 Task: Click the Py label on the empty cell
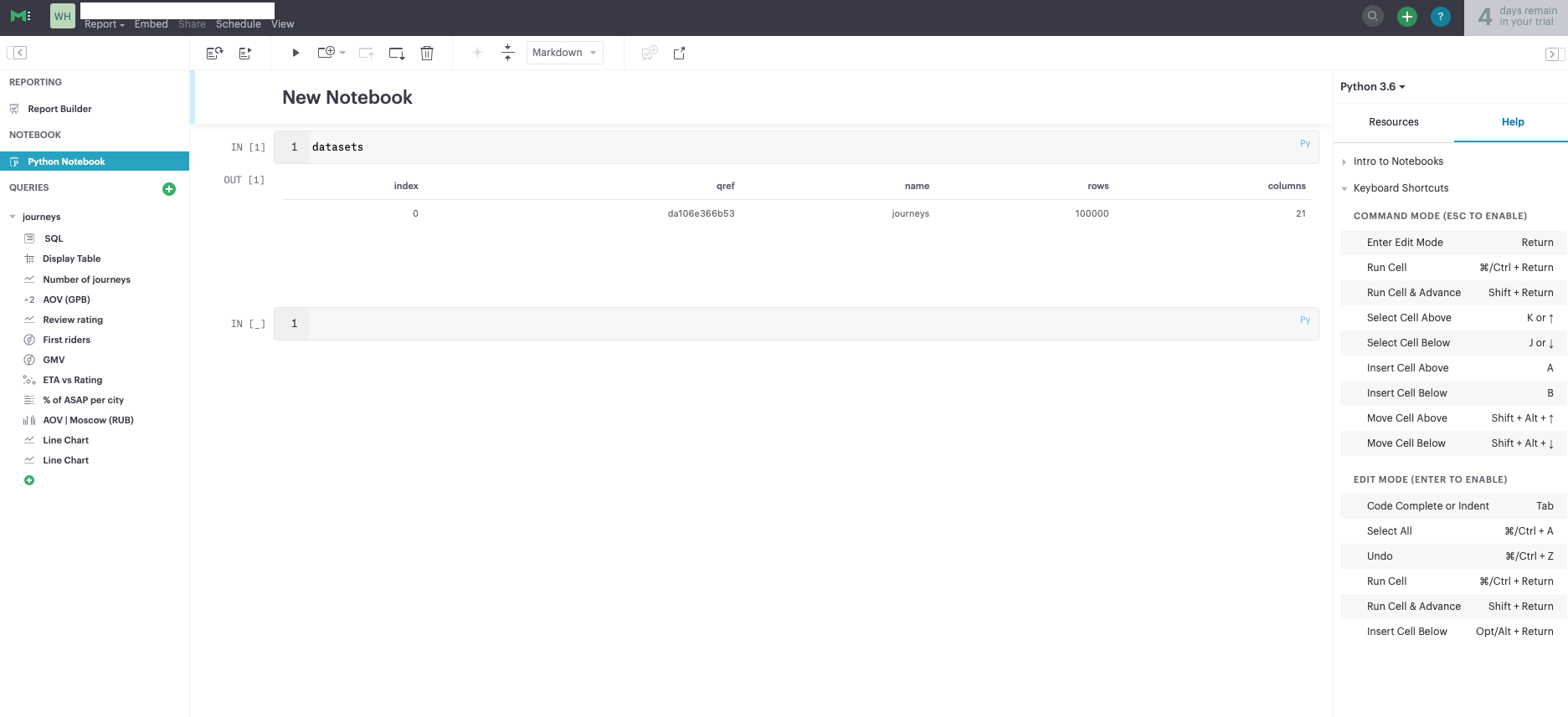pyautogui.click(x=1305, y=320)
